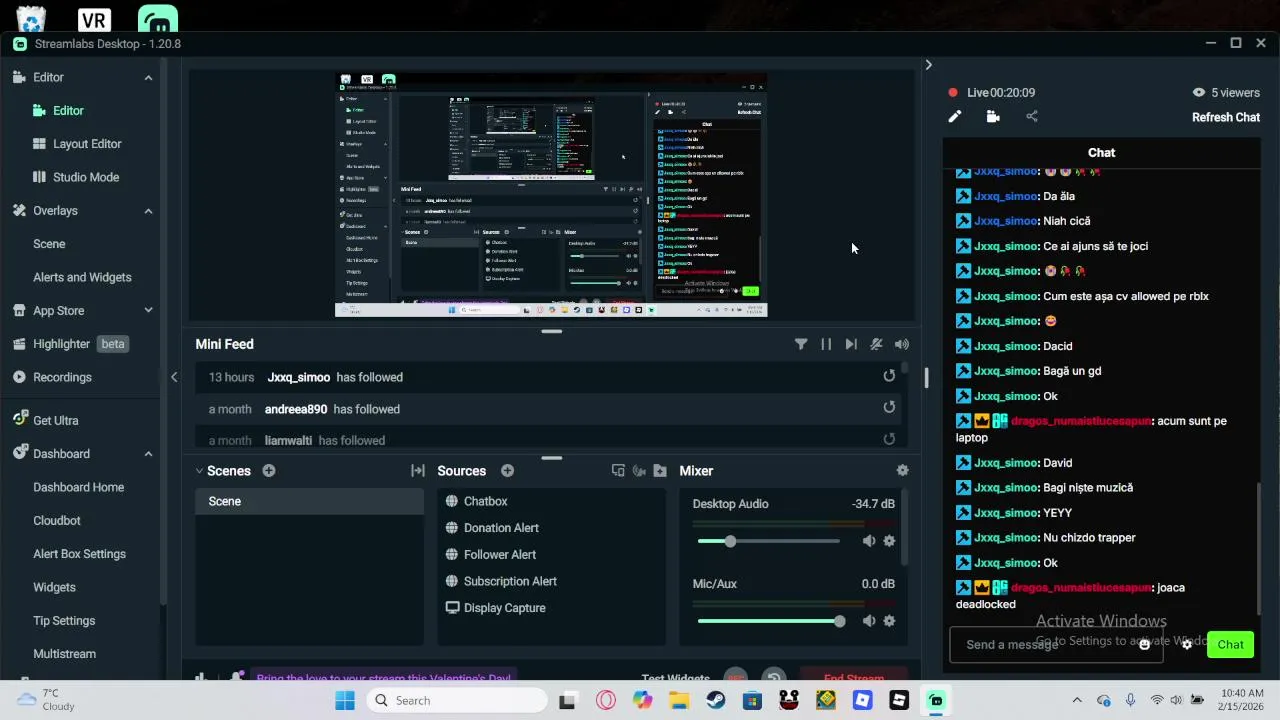Send message with green Chat button
This screenshot has width=1280, height=720.
(1230, 645)
